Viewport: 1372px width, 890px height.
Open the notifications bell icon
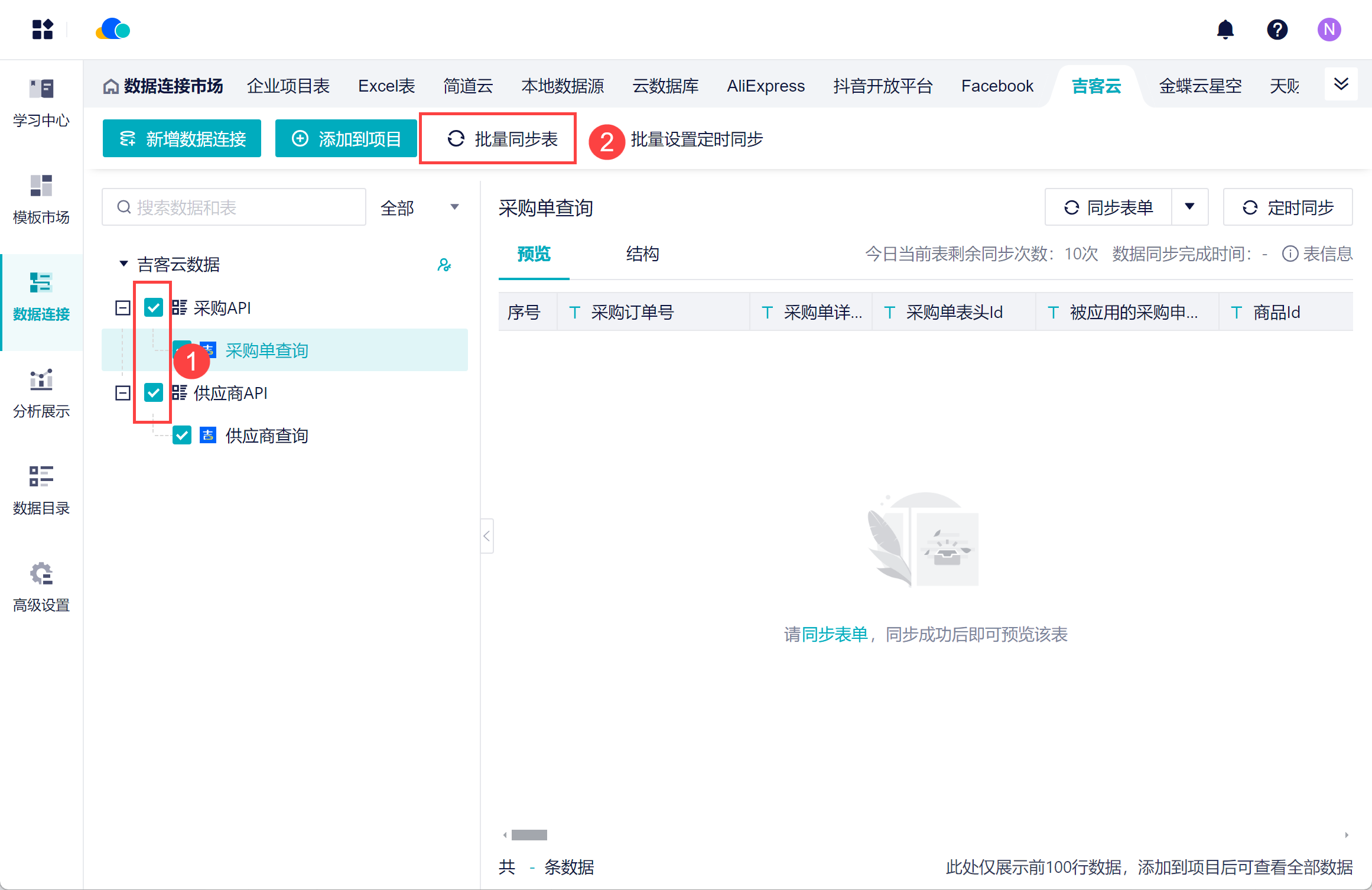coord(1225,29)
